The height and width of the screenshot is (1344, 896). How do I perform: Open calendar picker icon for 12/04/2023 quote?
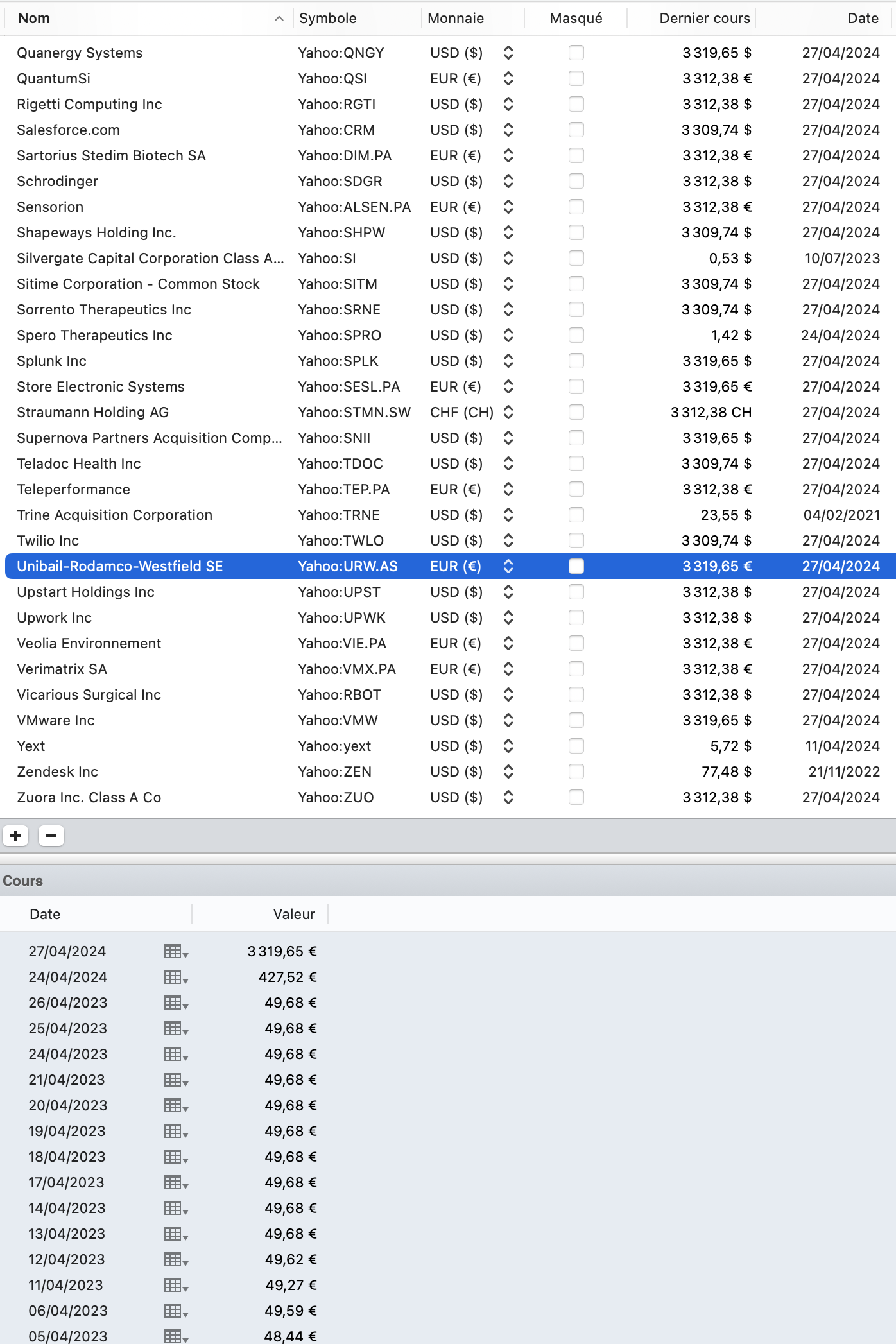point(176,1260)
